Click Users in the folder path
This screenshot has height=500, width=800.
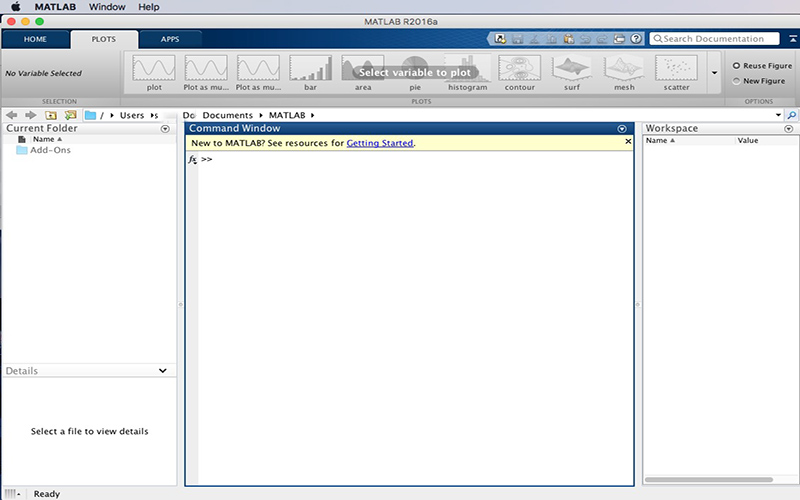[132, 115]
